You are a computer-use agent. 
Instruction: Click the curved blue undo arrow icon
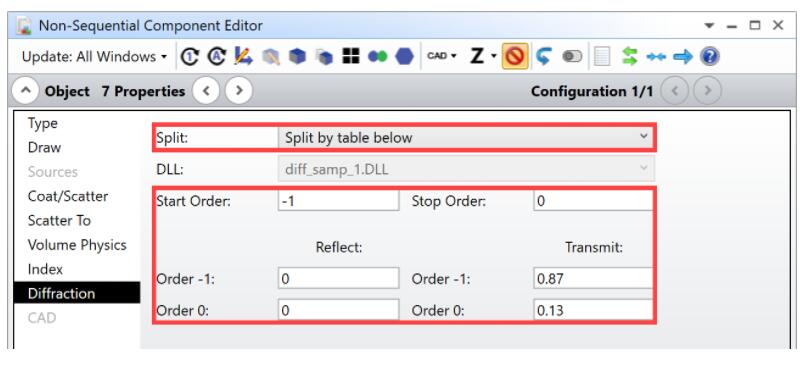[543, 56]
